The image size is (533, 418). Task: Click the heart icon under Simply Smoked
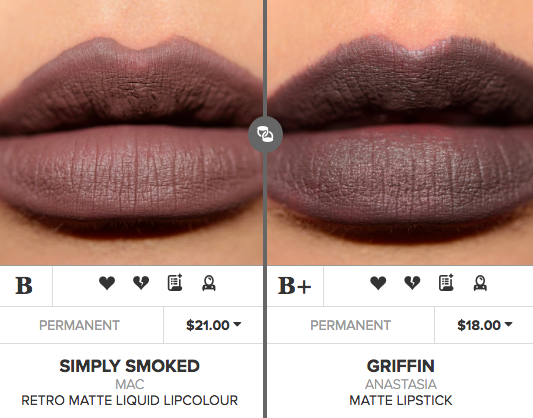[107, 283]
